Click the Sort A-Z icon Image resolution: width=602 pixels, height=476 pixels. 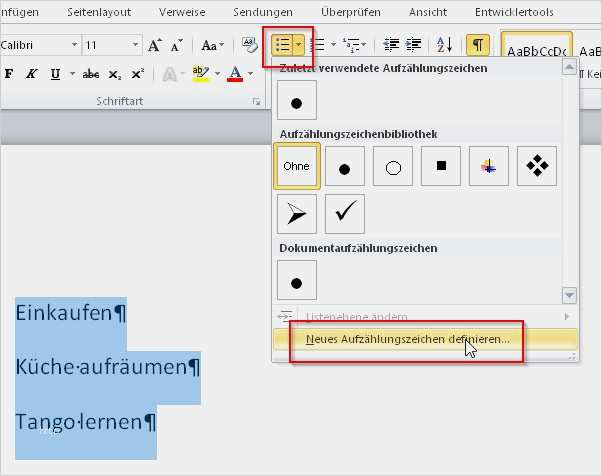pos(445,45)
